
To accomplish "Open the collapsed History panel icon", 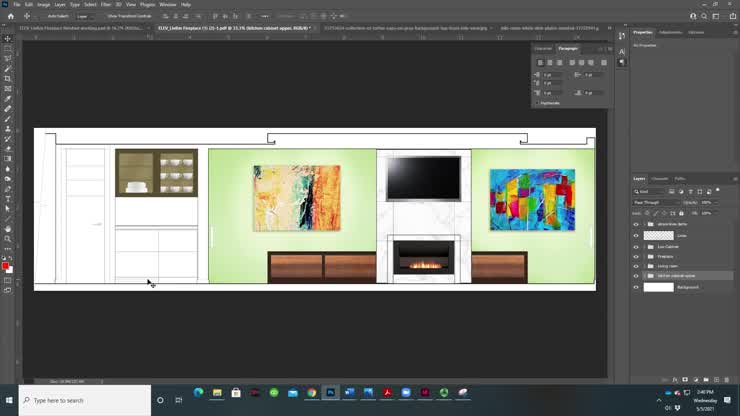I will click(622, 36).
